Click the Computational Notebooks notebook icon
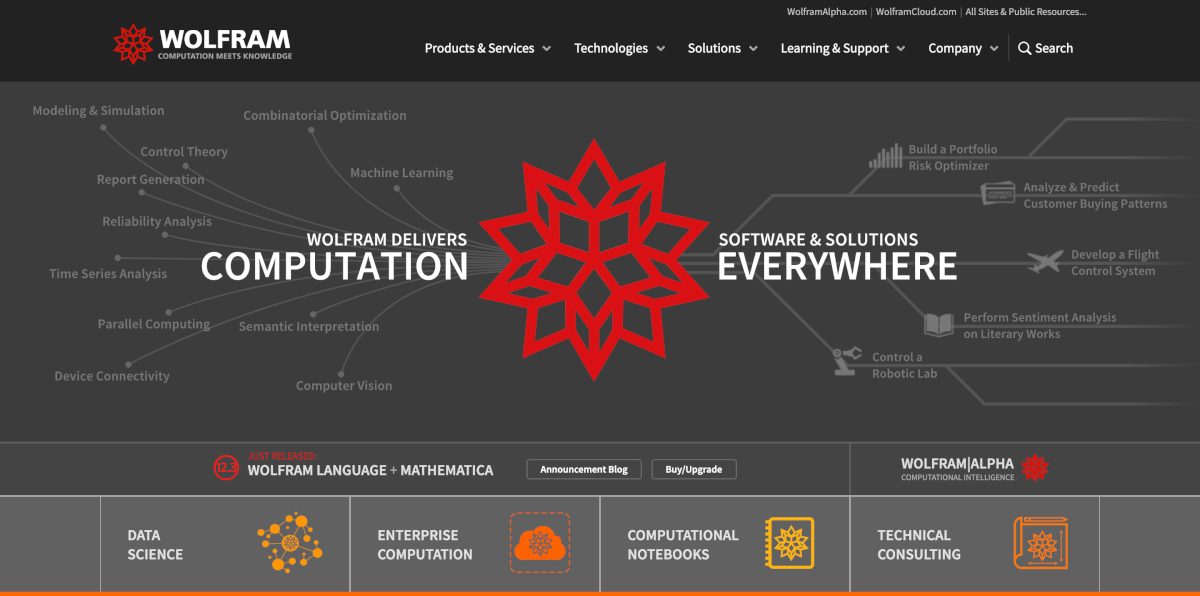 click(x=789, y=543)
